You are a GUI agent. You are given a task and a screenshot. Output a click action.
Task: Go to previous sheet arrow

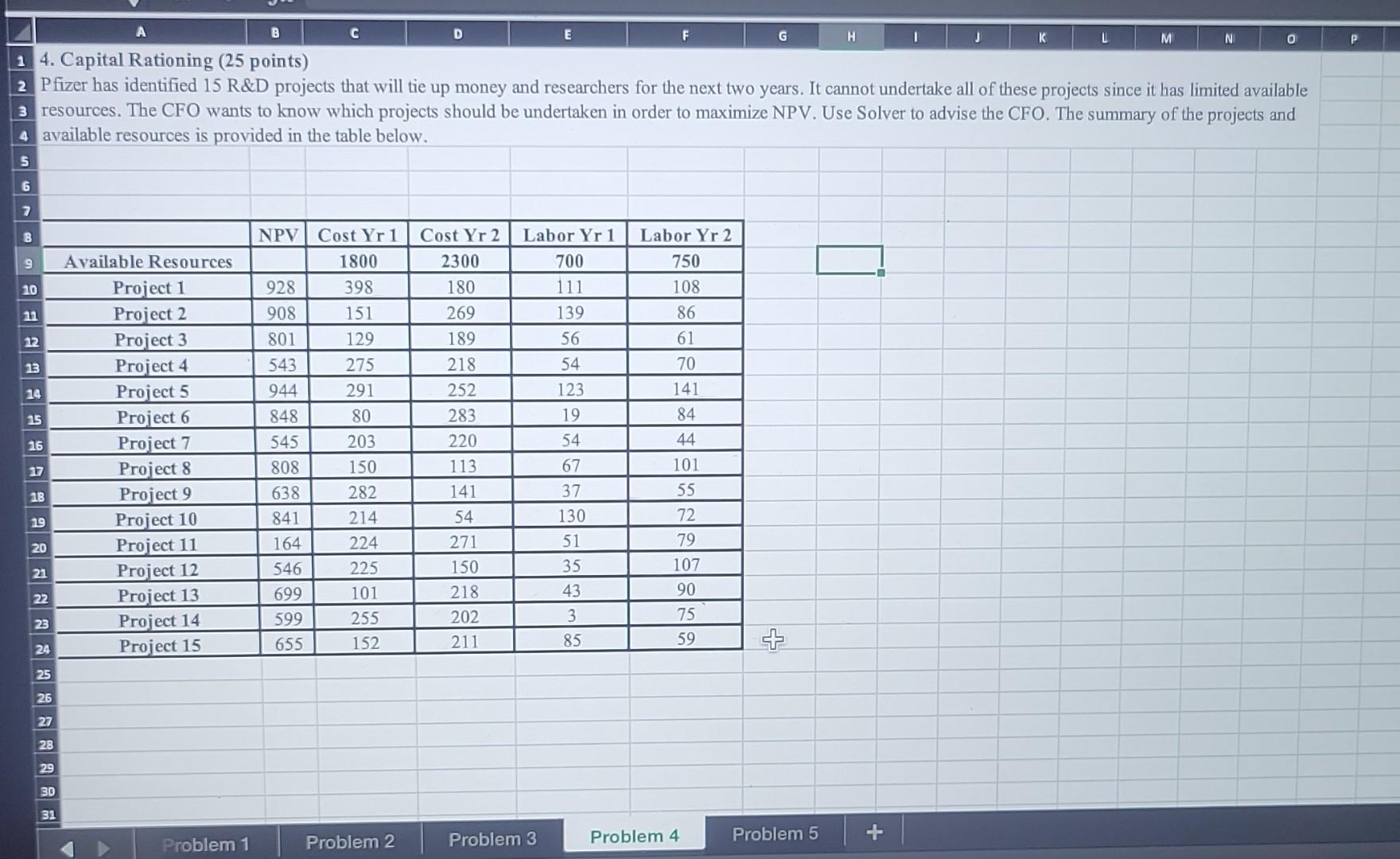click(68, 848)
